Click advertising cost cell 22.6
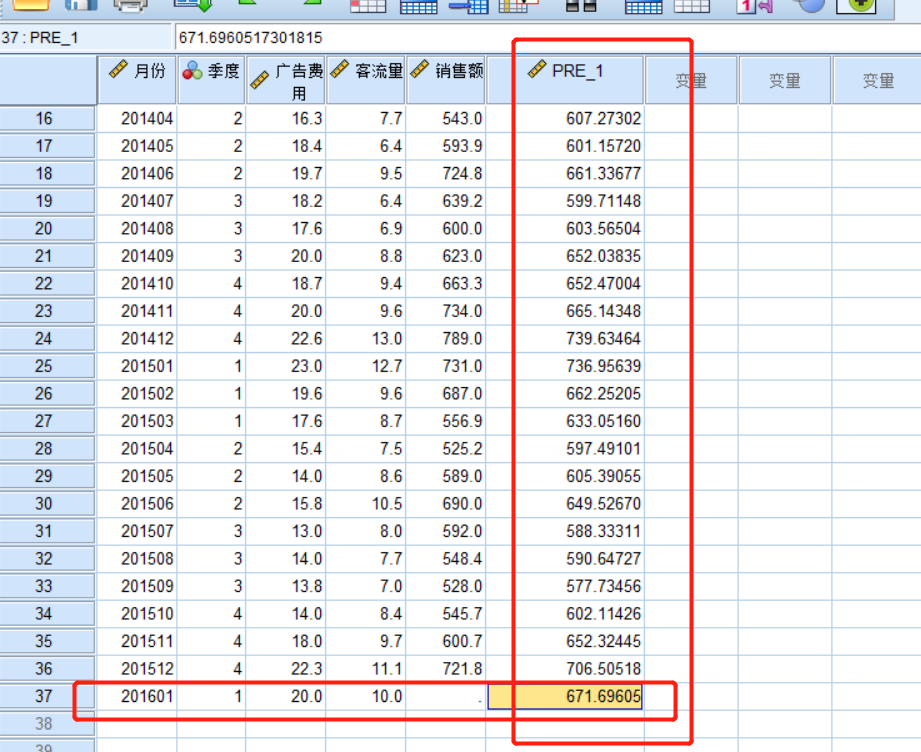This screenshot has height=752, width=921. (286, 338)
